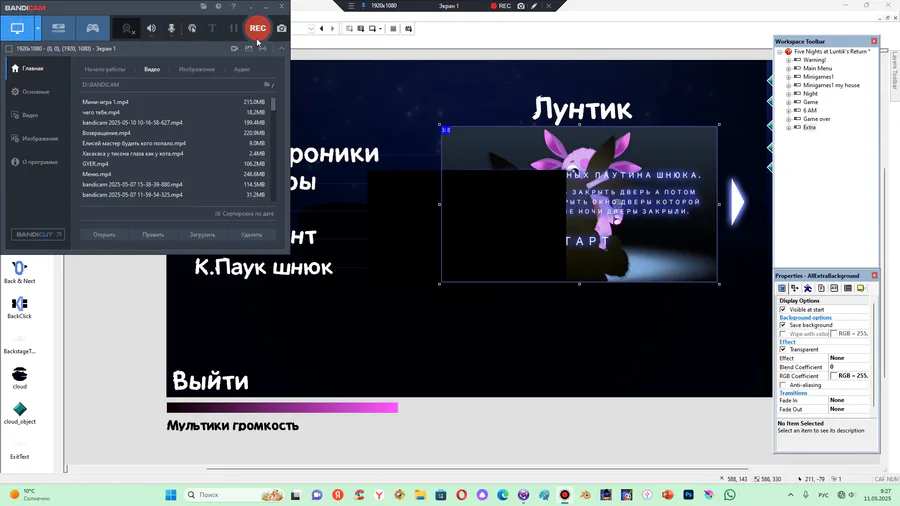Toggle Bandicam webcam overlay
Image resolution: width=900 pixels, height=506 pixels.
point(127,28)
